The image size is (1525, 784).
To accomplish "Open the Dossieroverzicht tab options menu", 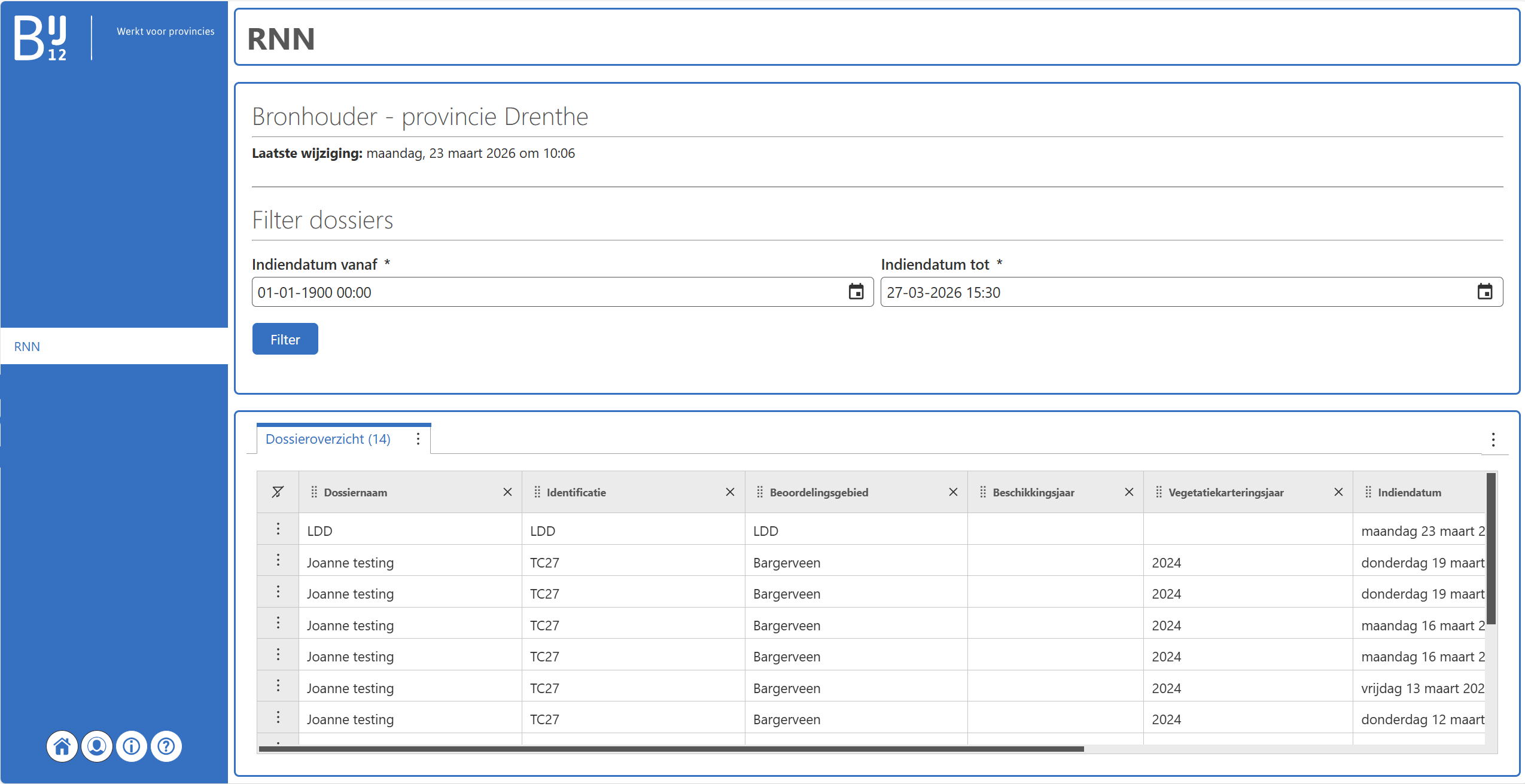I will coord(418,439).
